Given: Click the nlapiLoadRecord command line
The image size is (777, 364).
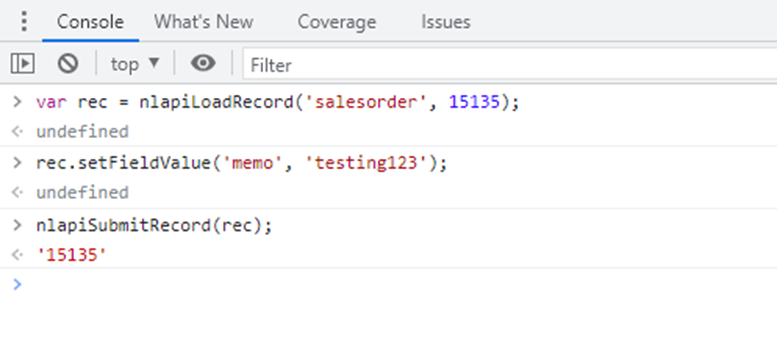Looking at the screenshot, I should 278,103.
